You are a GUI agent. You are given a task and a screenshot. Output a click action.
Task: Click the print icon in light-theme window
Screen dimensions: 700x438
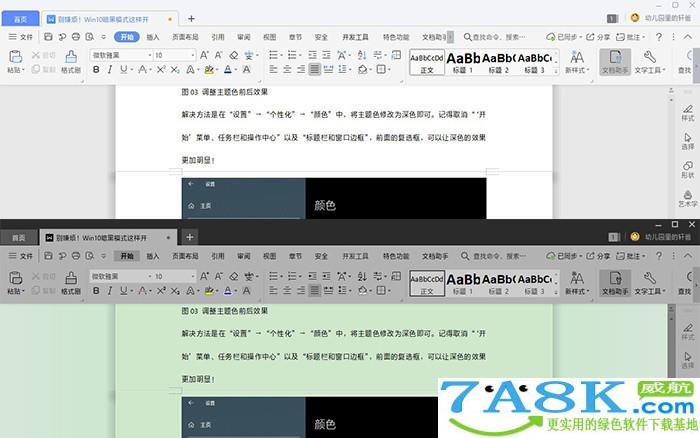tap(76, 37)
